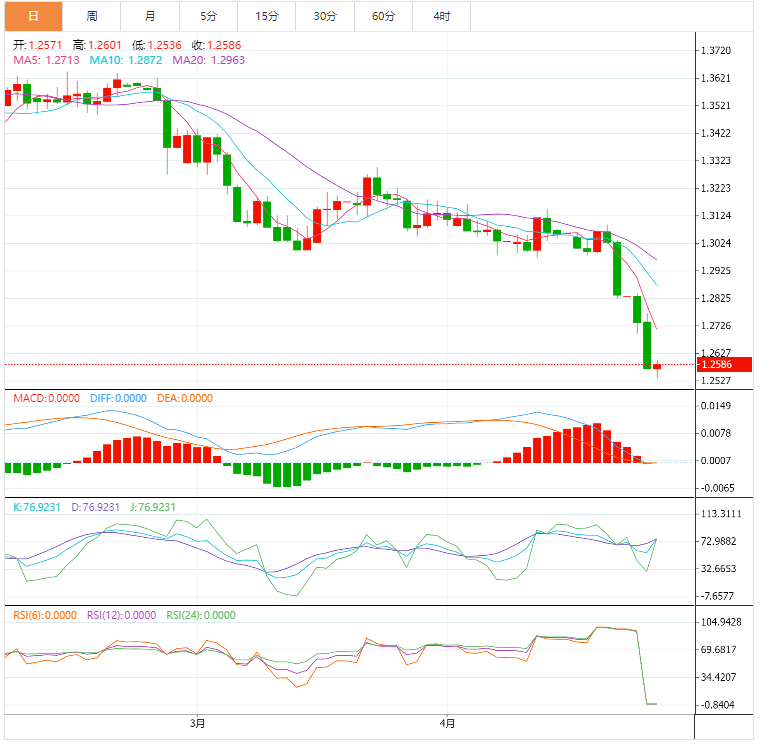Click the MA10: 1.2872 indicator label

point(126,60)
